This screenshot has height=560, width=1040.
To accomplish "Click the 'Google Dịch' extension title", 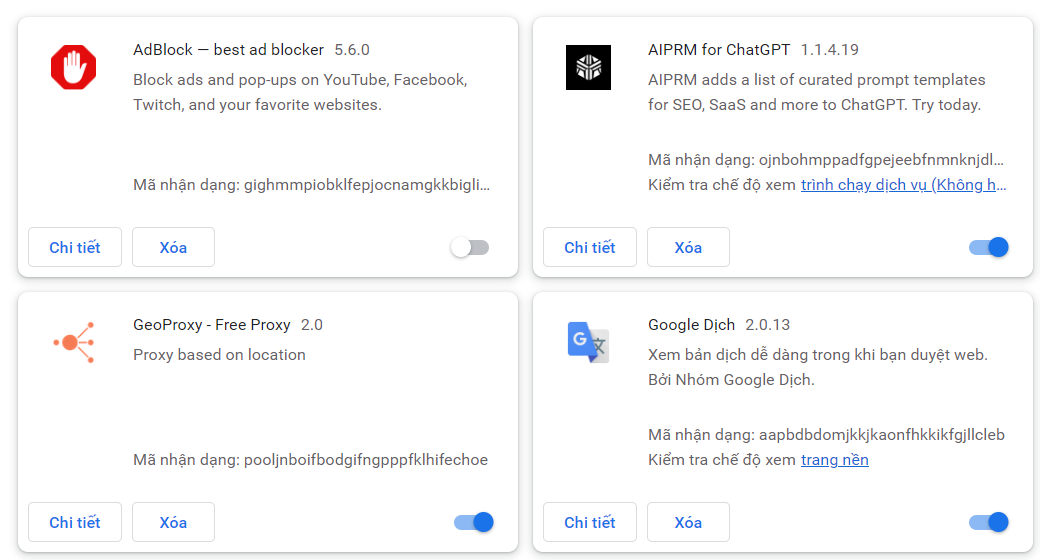I will 691,324.
